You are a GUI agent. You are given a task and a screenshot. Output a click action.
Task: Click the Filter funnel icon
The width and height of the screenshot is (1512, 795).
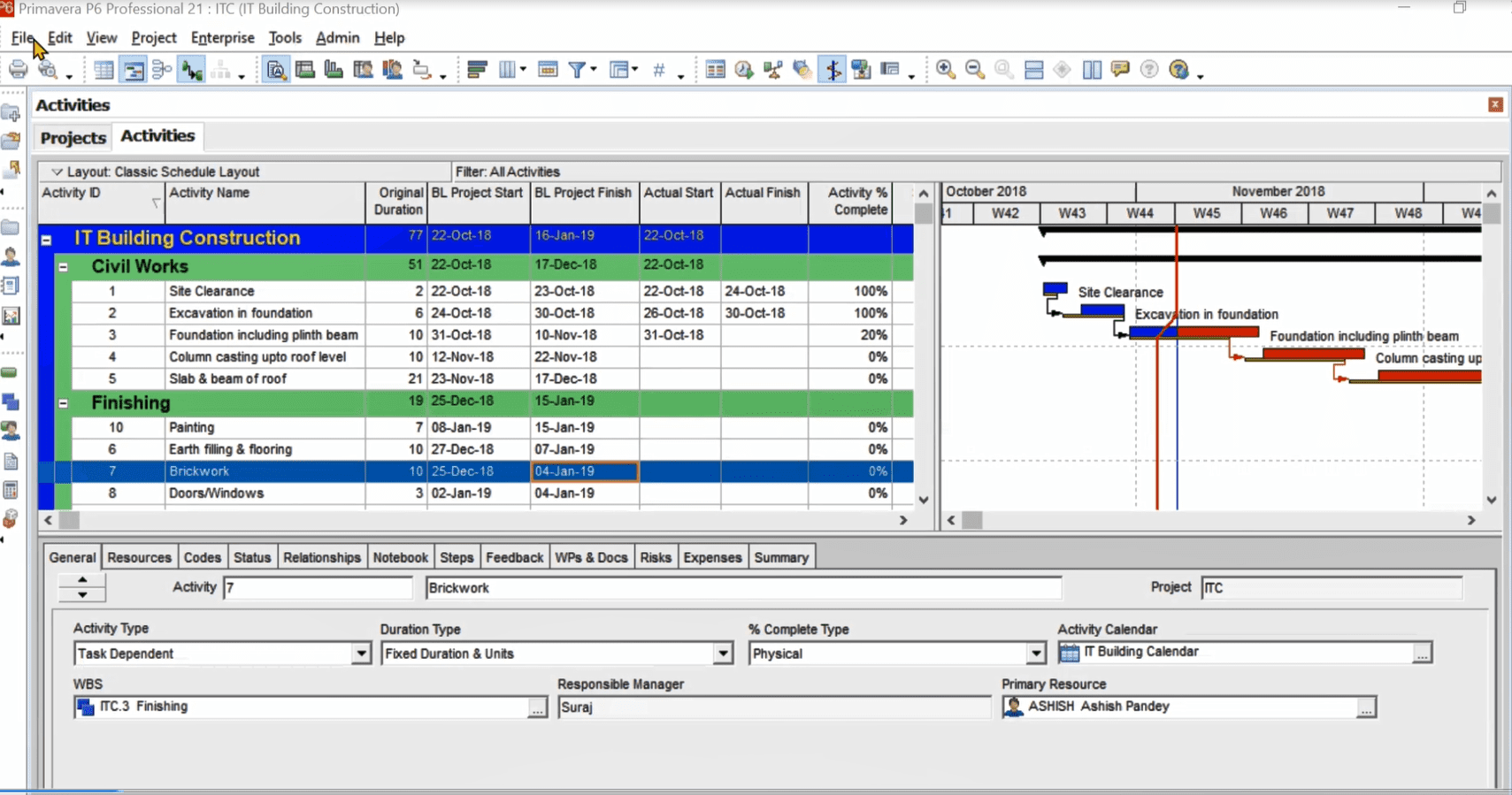(x=577, y=70)
